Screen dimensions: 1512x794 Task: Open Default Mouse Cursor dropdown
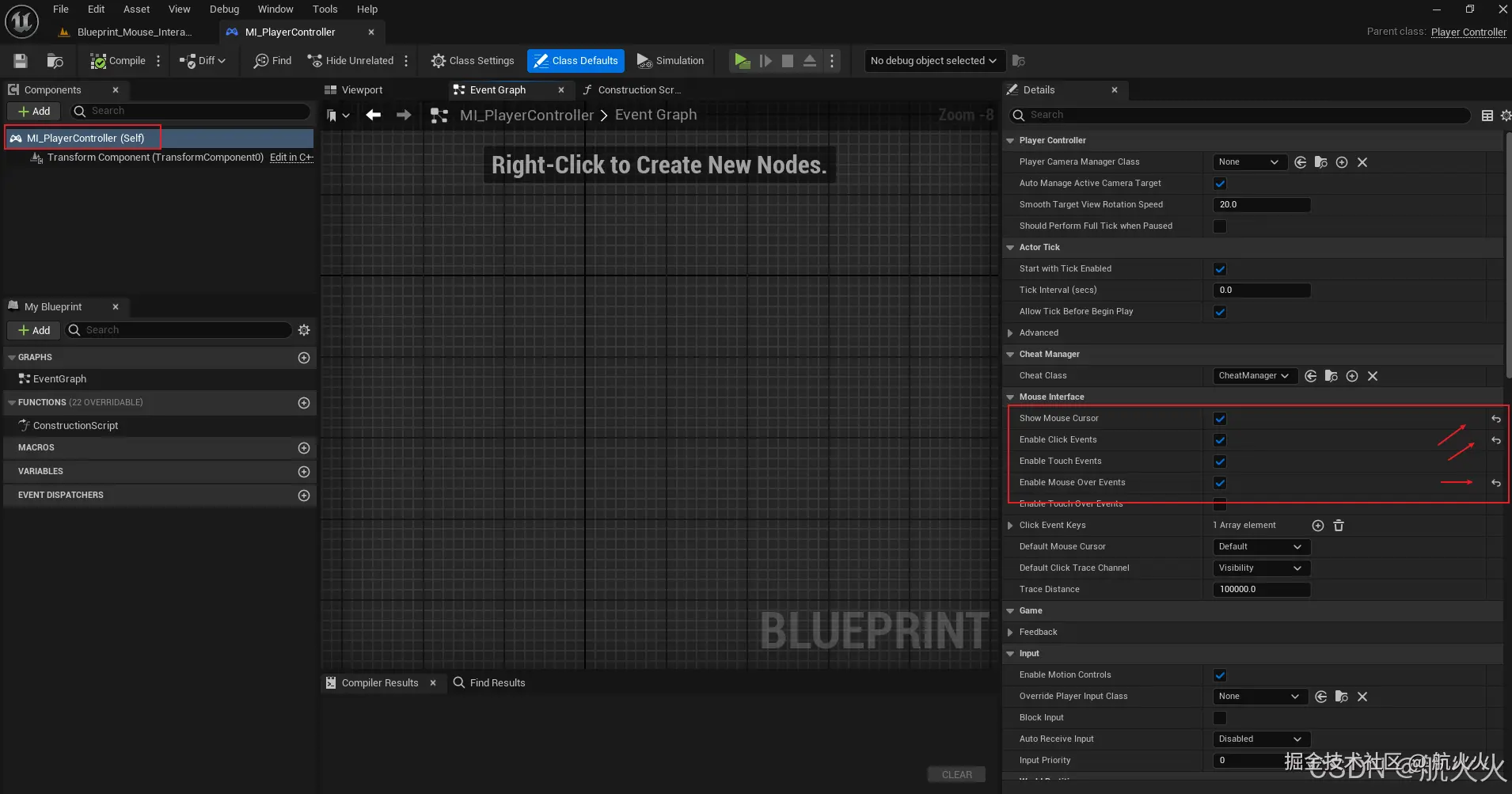(x=1262, y=547)
